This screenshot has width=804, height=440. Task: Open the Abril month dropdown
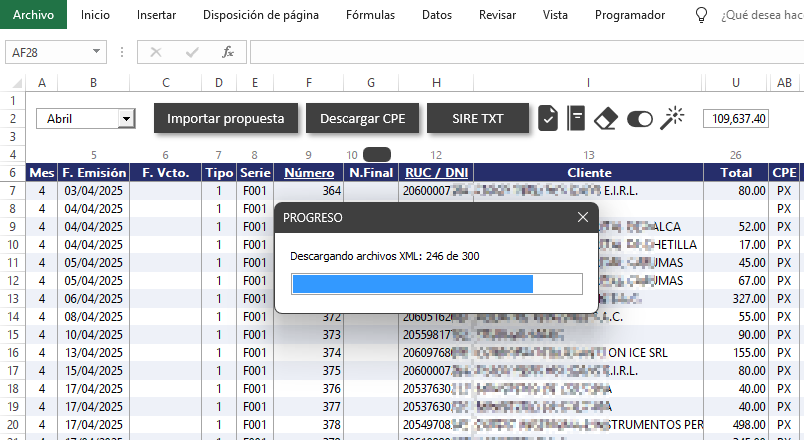[x=126, y=119]
